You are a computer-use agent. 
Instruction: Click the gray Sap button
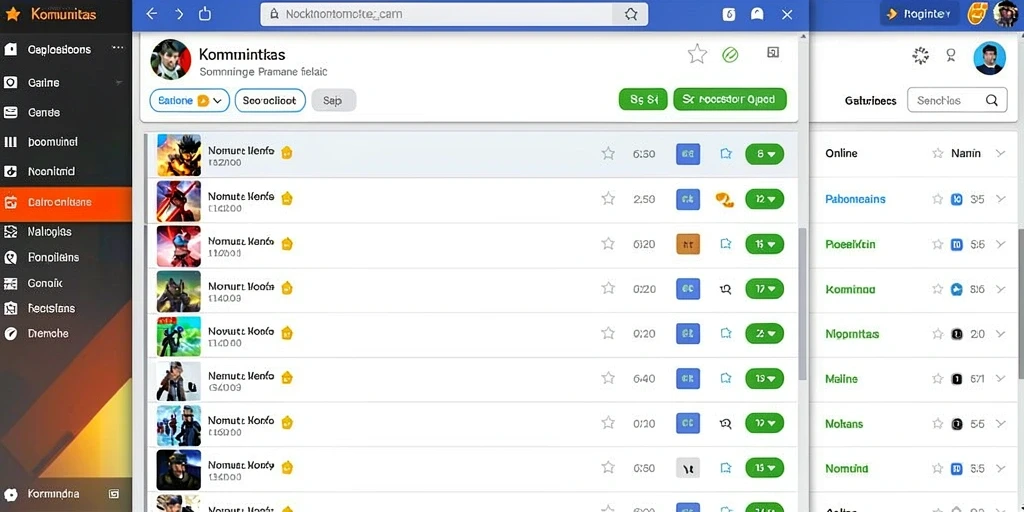tap(334, 101)
